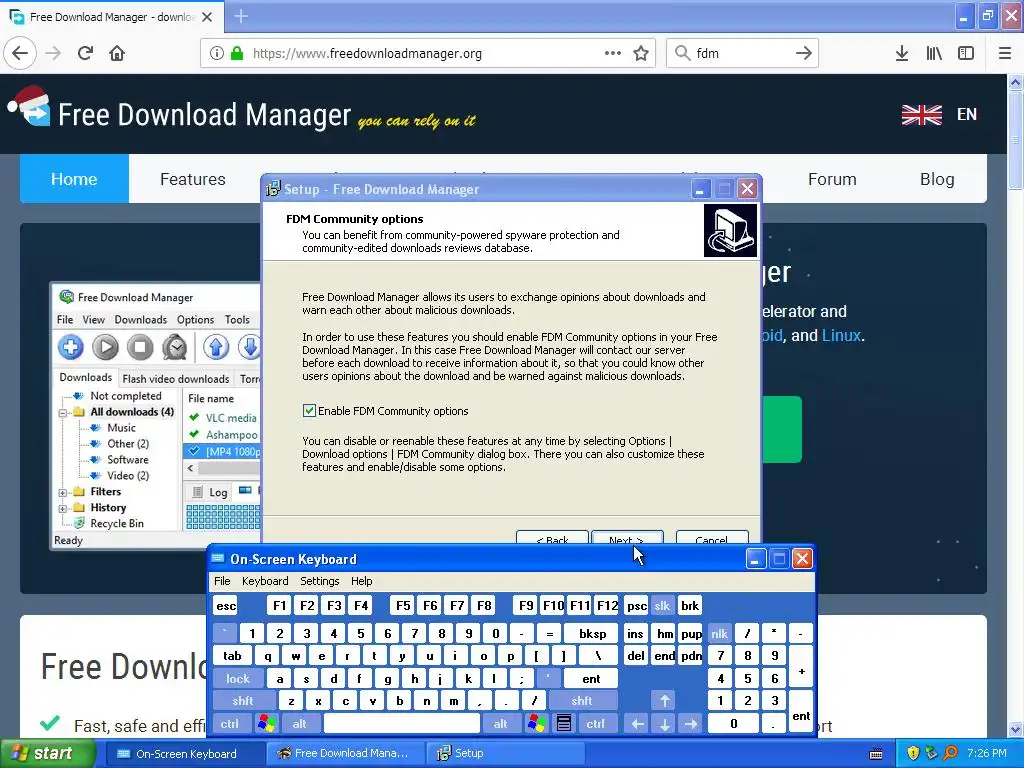The height and width of the screenshot is (768, 1024).
Task: Click the security shield tray icon
Action: pyautogui.click(x=913, y=753)
